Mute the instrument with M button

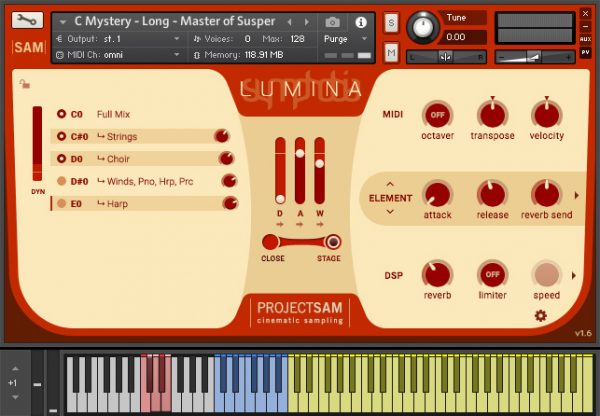pyautogui.click(x=391, y=52)
